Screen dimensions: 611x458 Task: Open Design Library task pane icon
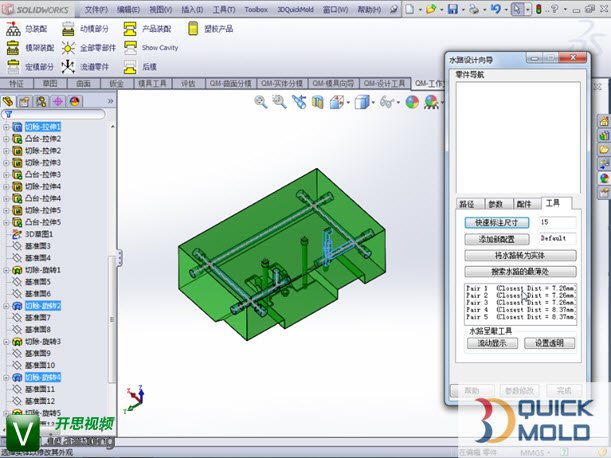pyautogui.click(x=604, y=135)
